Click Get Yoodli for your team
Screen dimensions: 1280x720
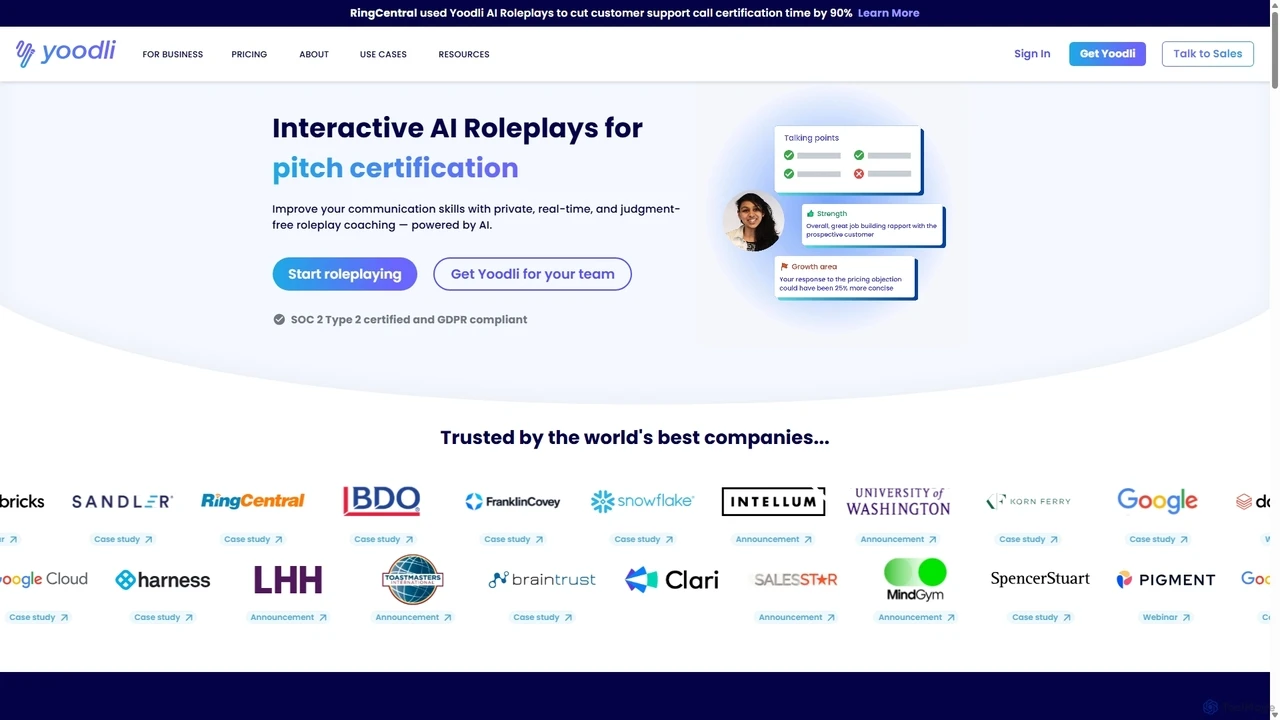pos(532,274)
